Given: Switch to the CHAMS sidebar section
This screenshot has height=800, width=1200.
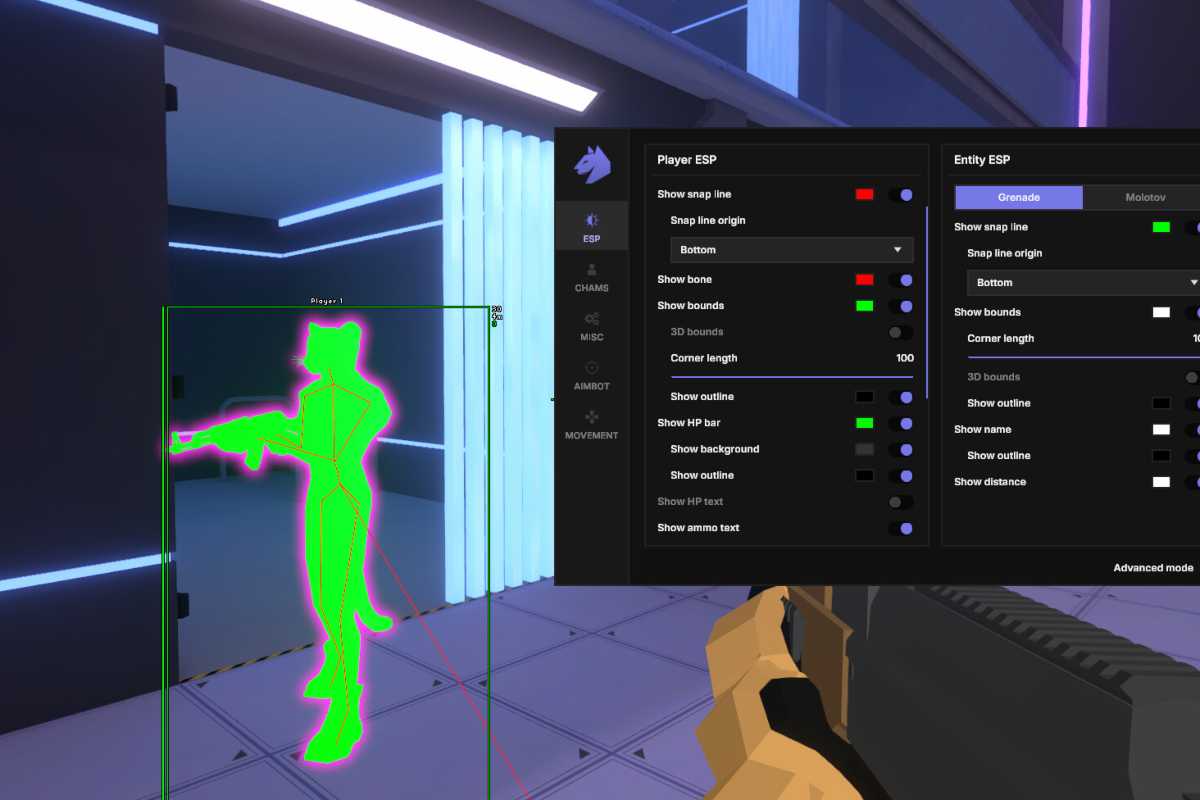Looking at the screenshot, I should (x=591, y=277).
